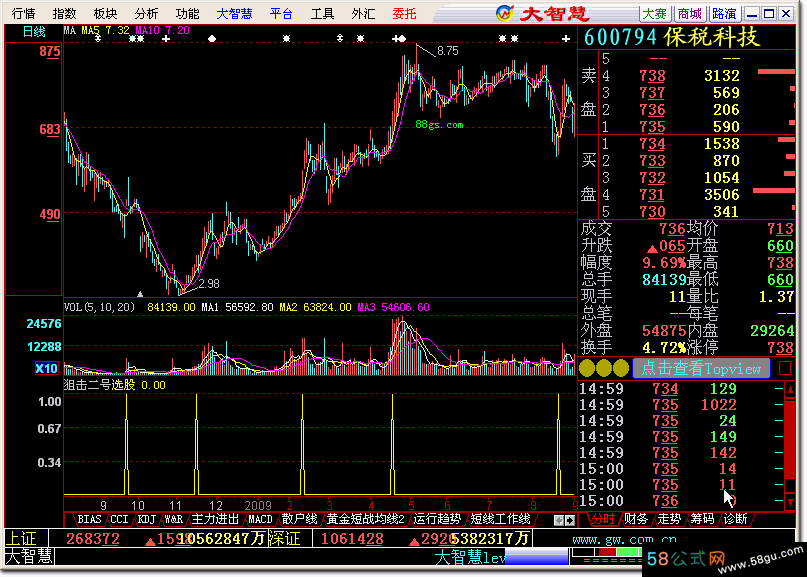807x577 pixels.
Task: Click sell level 1 price 735
Action: (652, 127)
